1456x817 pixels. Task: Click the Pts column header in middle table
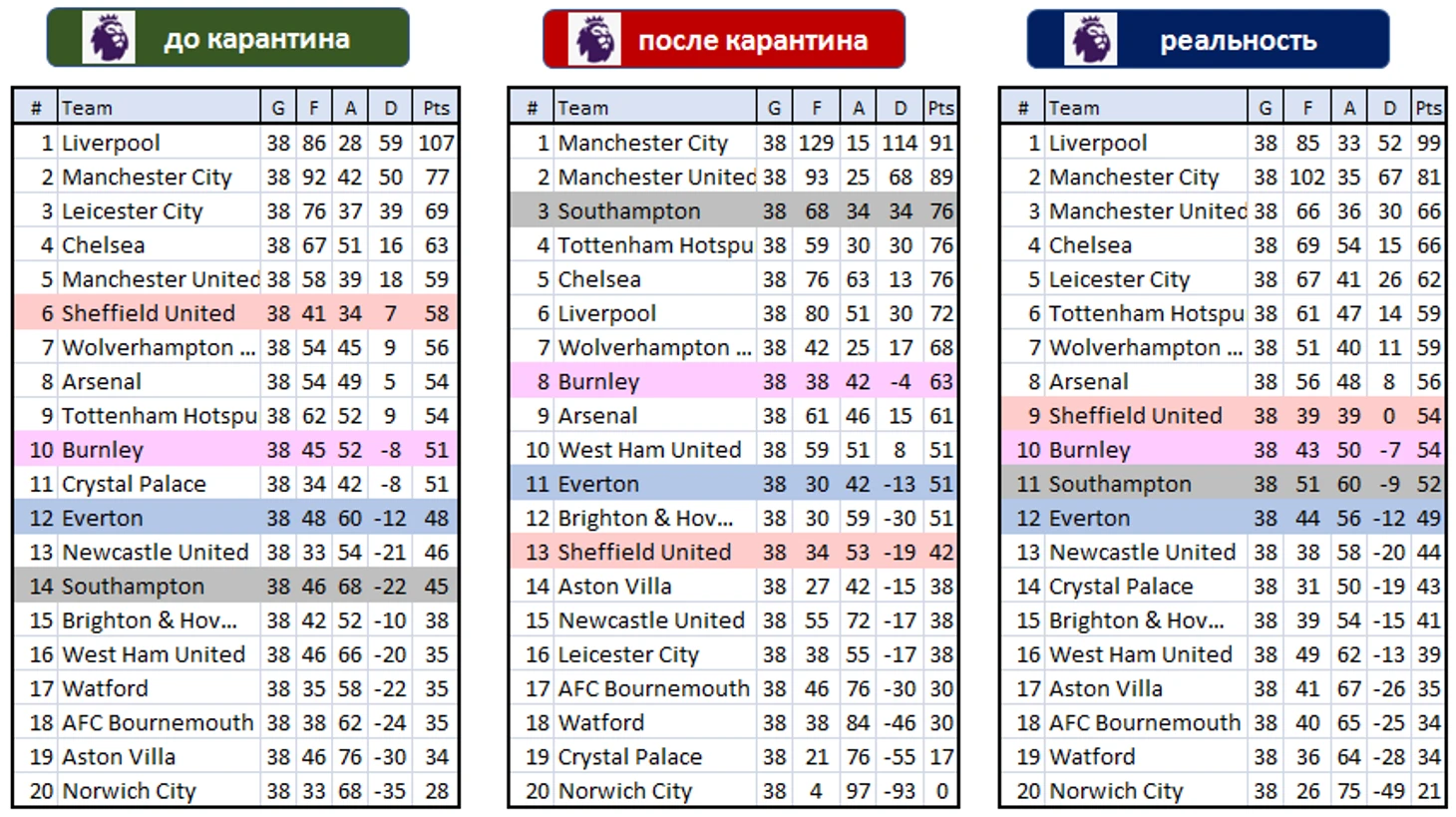940,108
